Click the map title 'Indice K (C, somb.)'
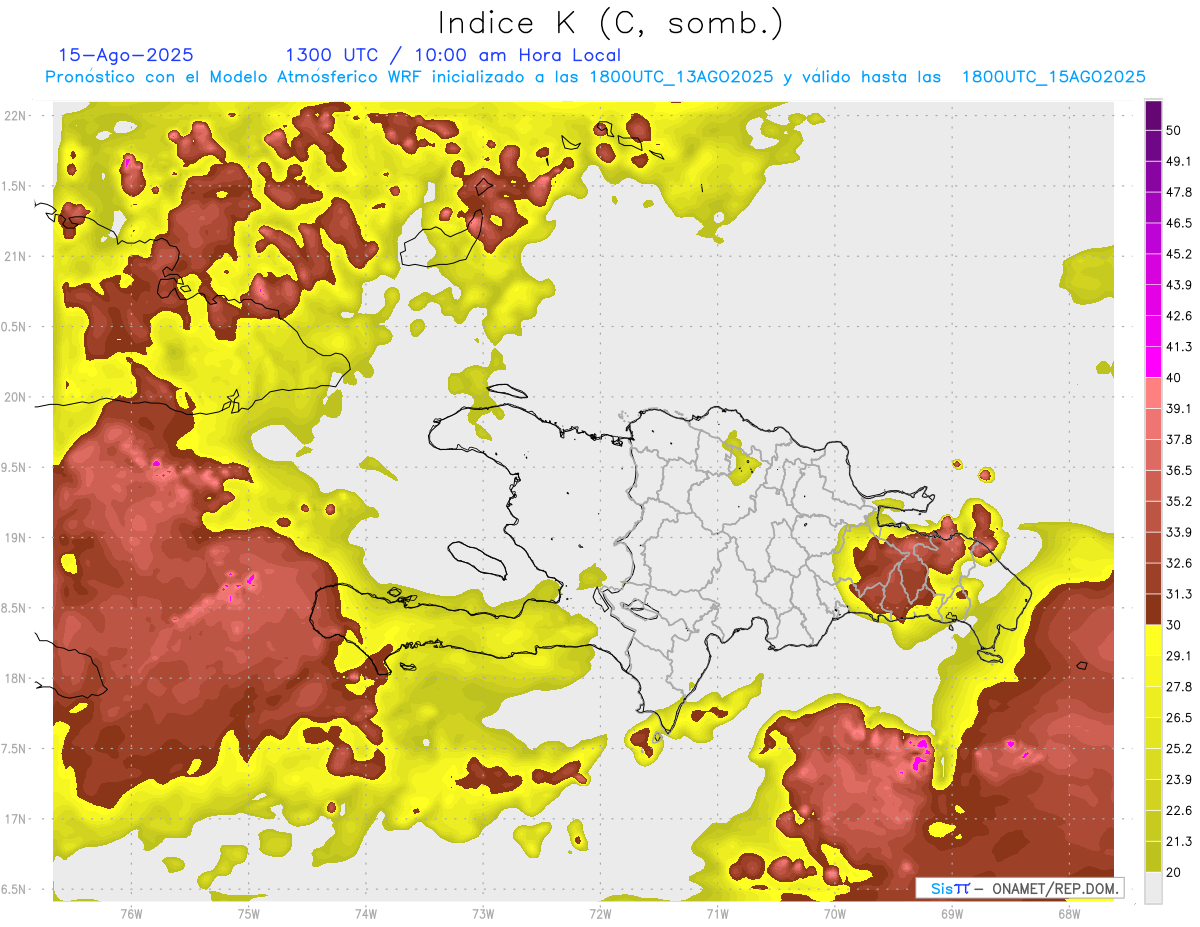Viewport: 1200px width, 927px height. 611,23
